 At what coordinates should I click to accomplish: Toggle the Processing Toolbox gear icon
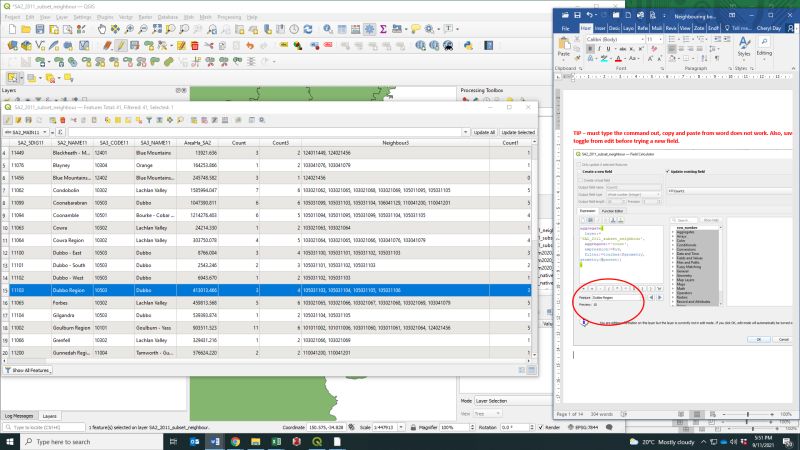[x=369, y=30]
